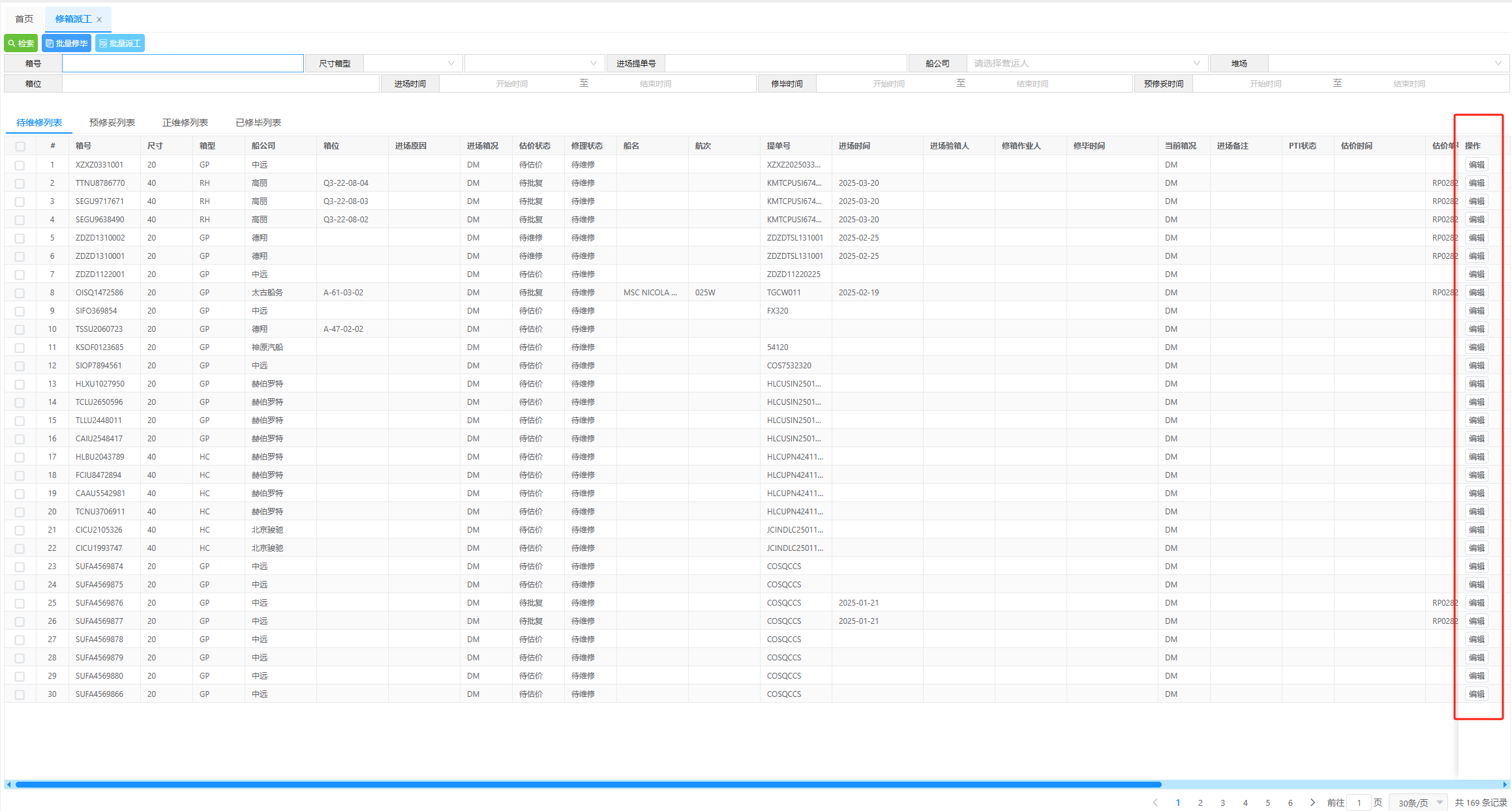Viewport: 1512px width, 811px height.
Task: Open the 已修毕列表 tab
Action: click(258, 123)
